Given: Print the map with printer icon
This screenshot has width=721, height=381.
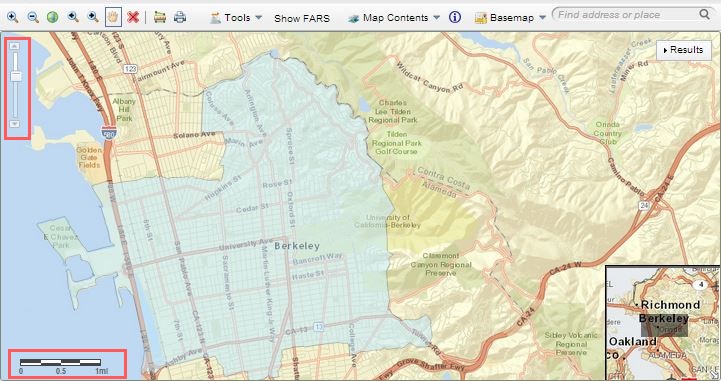Looking at the screenshot, I should 180,17.
